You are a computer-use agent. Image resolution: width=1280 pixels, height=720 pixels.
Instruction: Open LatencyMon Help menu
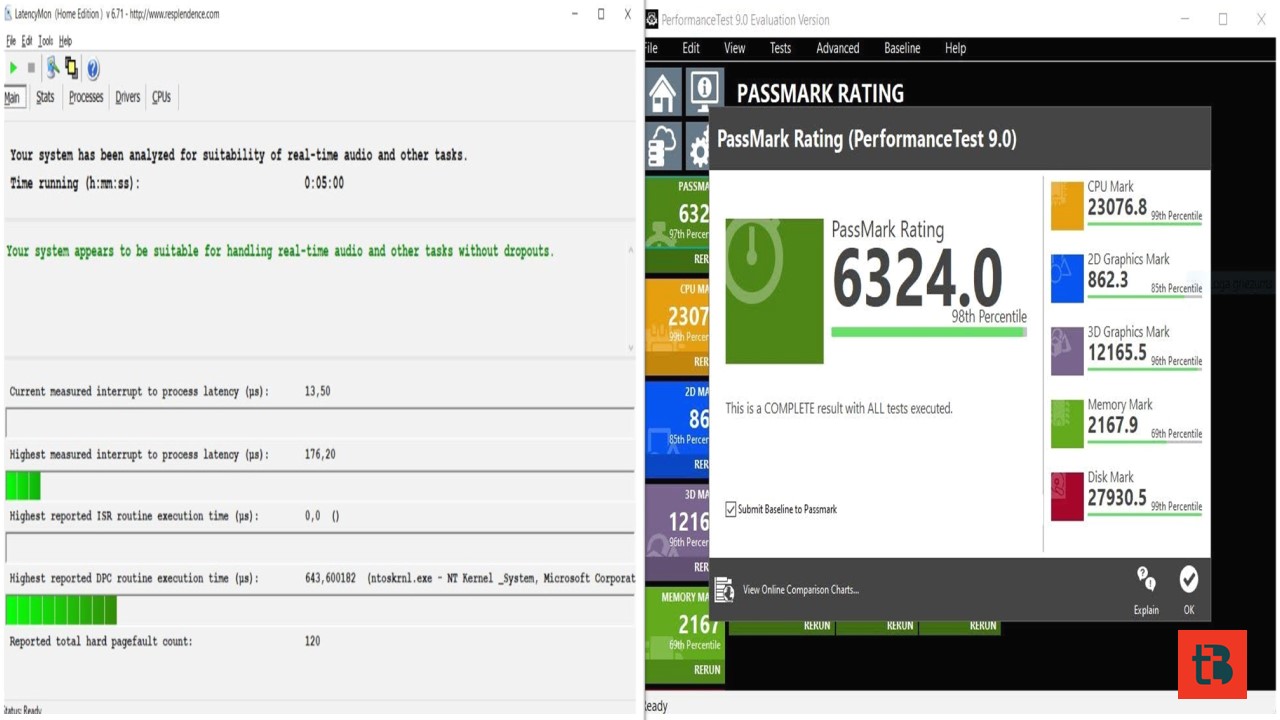point(65,41)
